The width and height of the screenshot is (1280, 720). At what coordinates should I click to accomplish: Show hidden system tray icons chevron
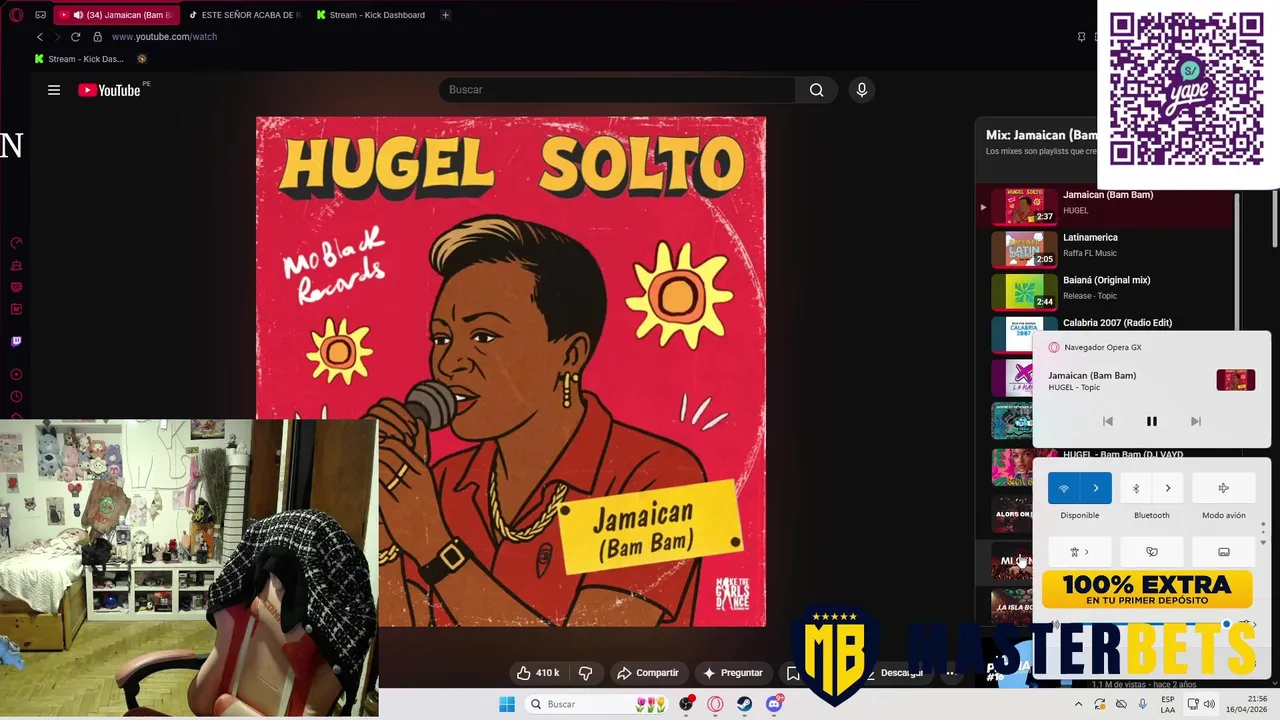point(1079,704)
